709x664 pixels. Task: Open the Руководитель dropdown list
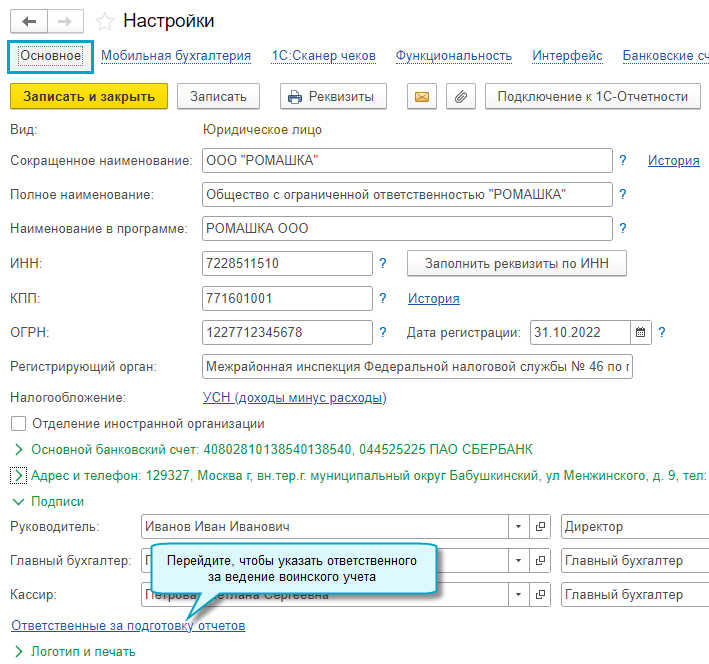pyautogui.click(x=519, y=526)
